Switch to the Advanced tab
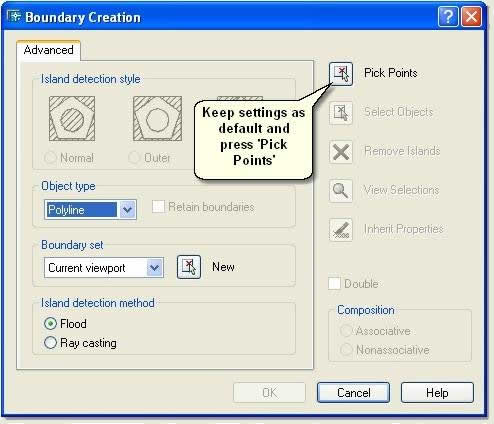This screenshot has height=424, width=494. 49,50
